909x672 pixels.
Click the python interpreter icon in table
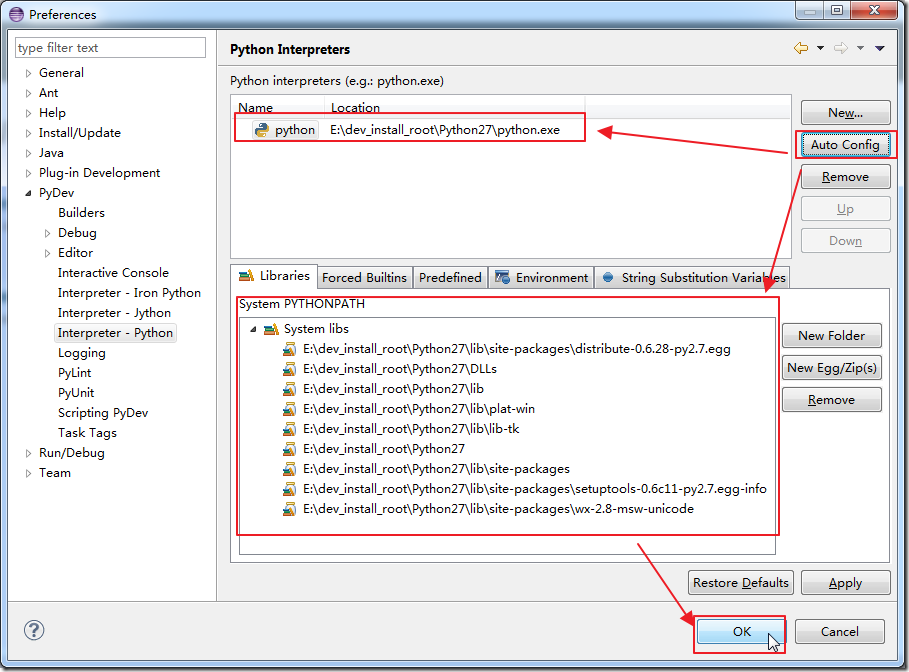click(x=262, y=130)
